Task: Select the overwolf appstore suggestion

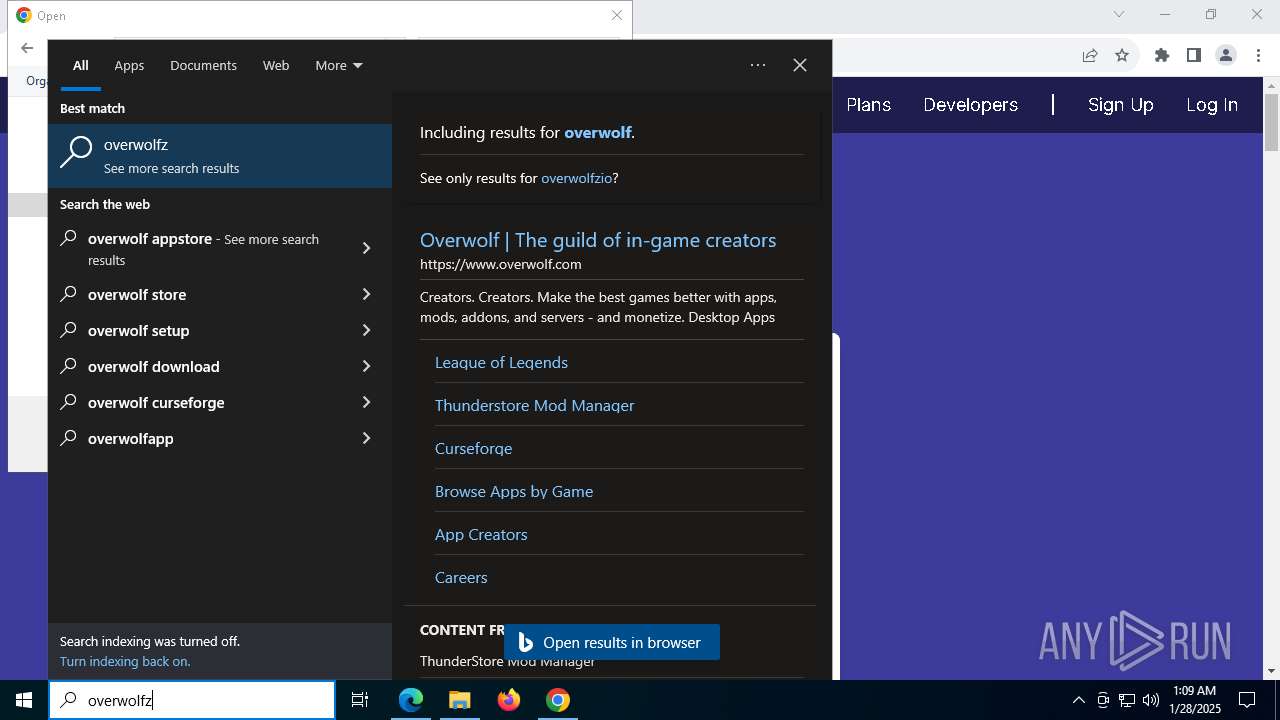Action: pos(205,249)
